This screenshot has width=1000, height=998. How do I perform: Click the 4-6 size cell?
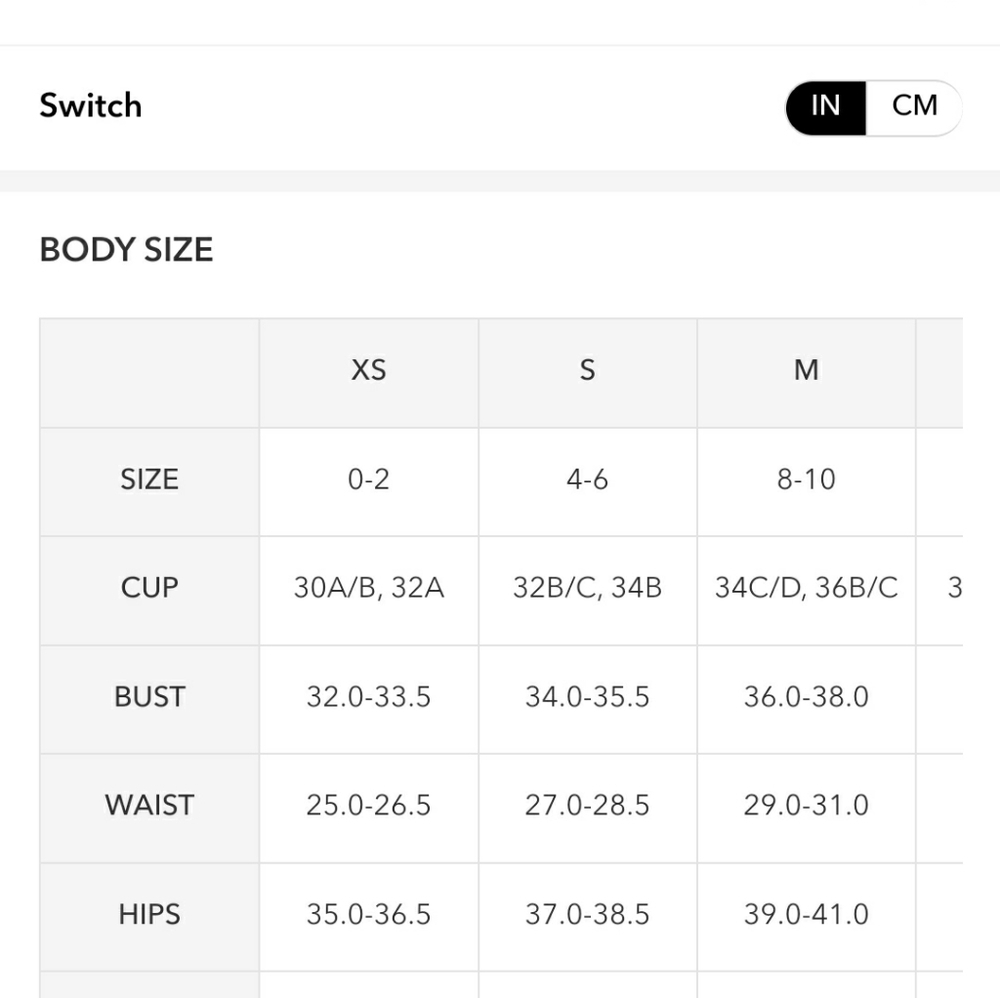pos(587,482)
